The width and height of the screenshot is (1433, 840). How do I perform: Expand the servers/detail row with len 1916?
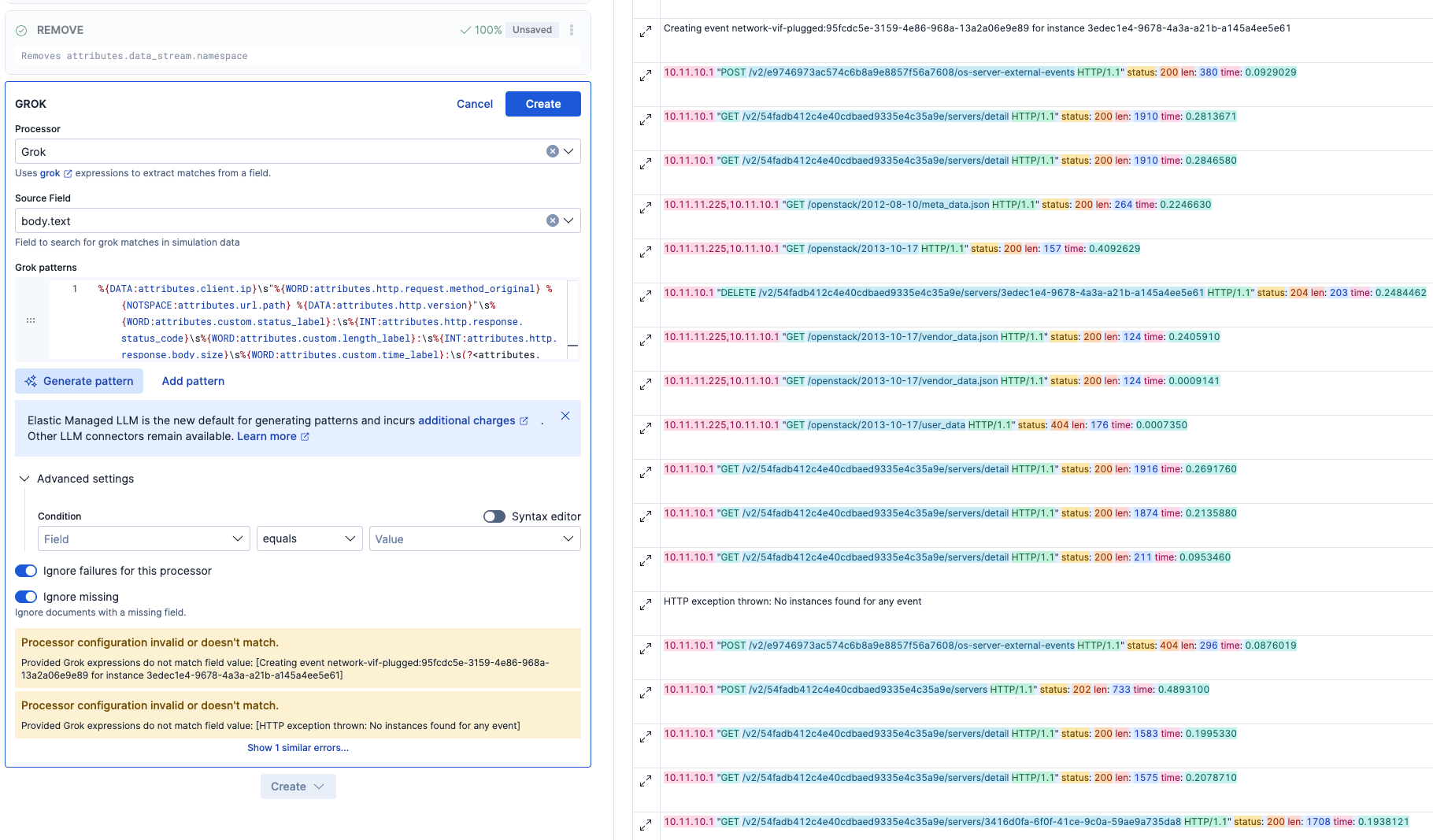click(x=646, y=472)
